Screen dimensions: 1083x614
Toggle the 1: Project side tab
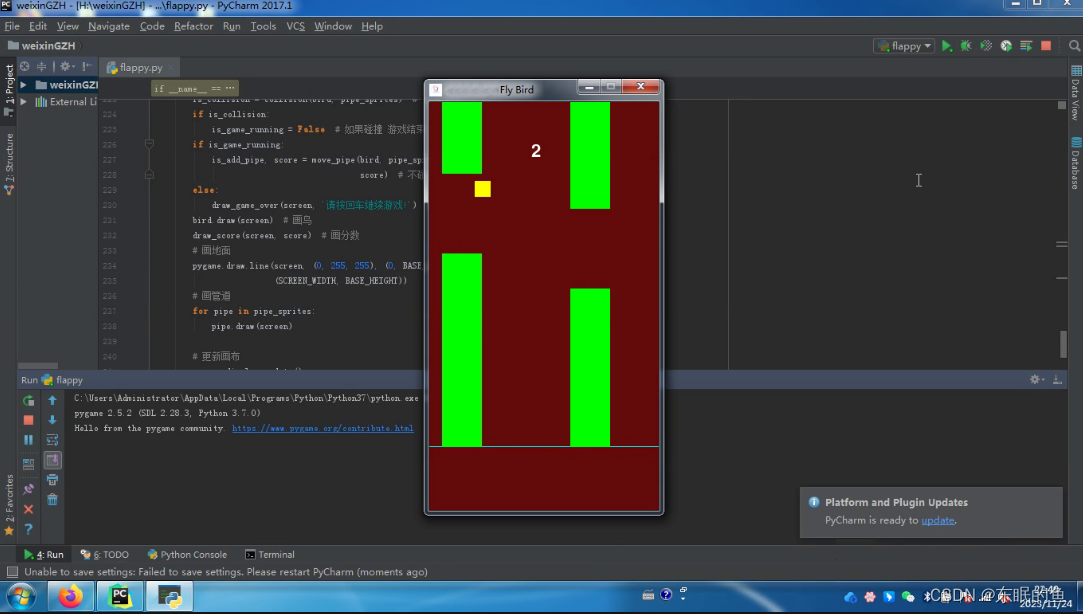click(x=9, y=90)
